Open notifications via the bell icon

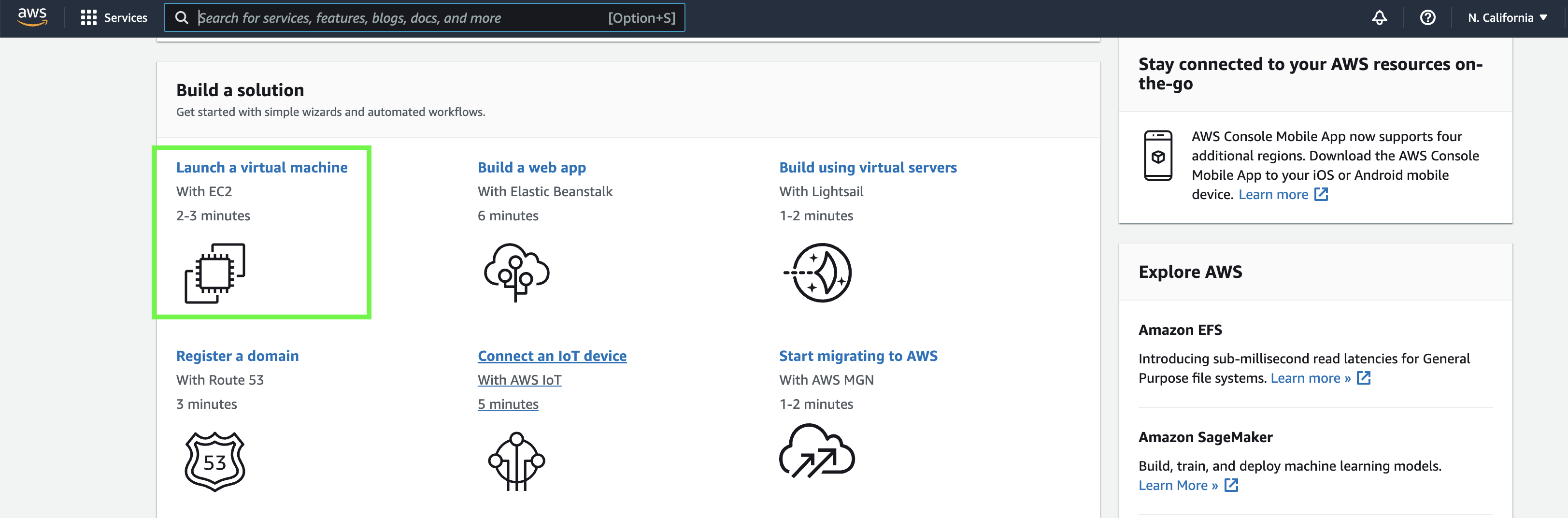coord(1379,18)
